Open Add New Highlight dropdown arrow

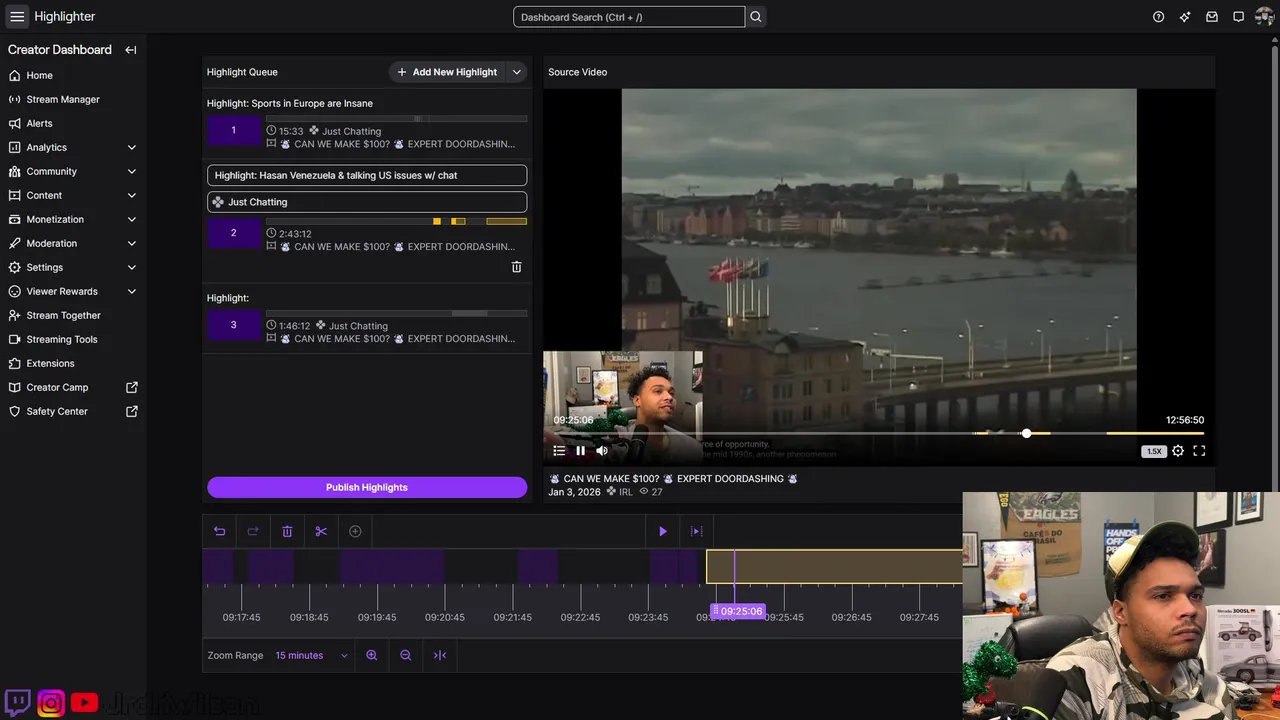(517, 72)
